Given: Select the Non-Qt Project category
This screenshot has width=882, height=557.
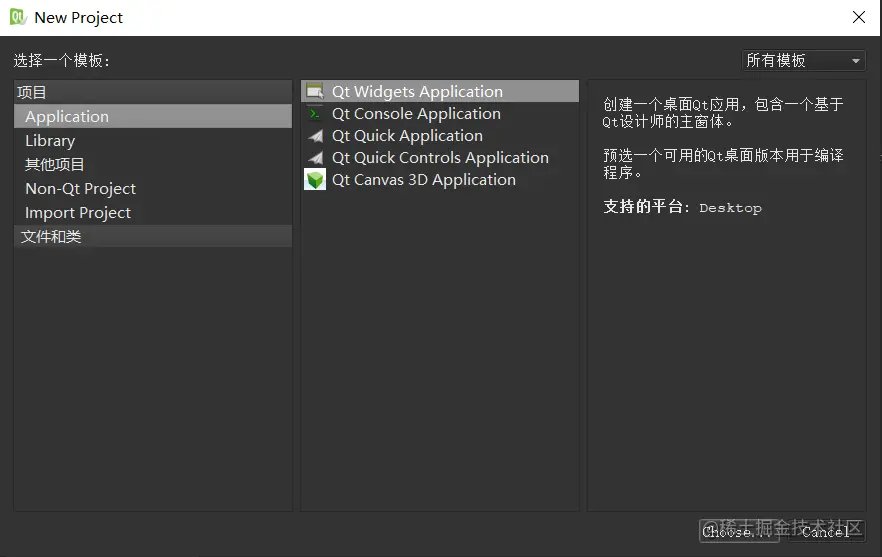Looking at the screenshot, I should [153, 188].
